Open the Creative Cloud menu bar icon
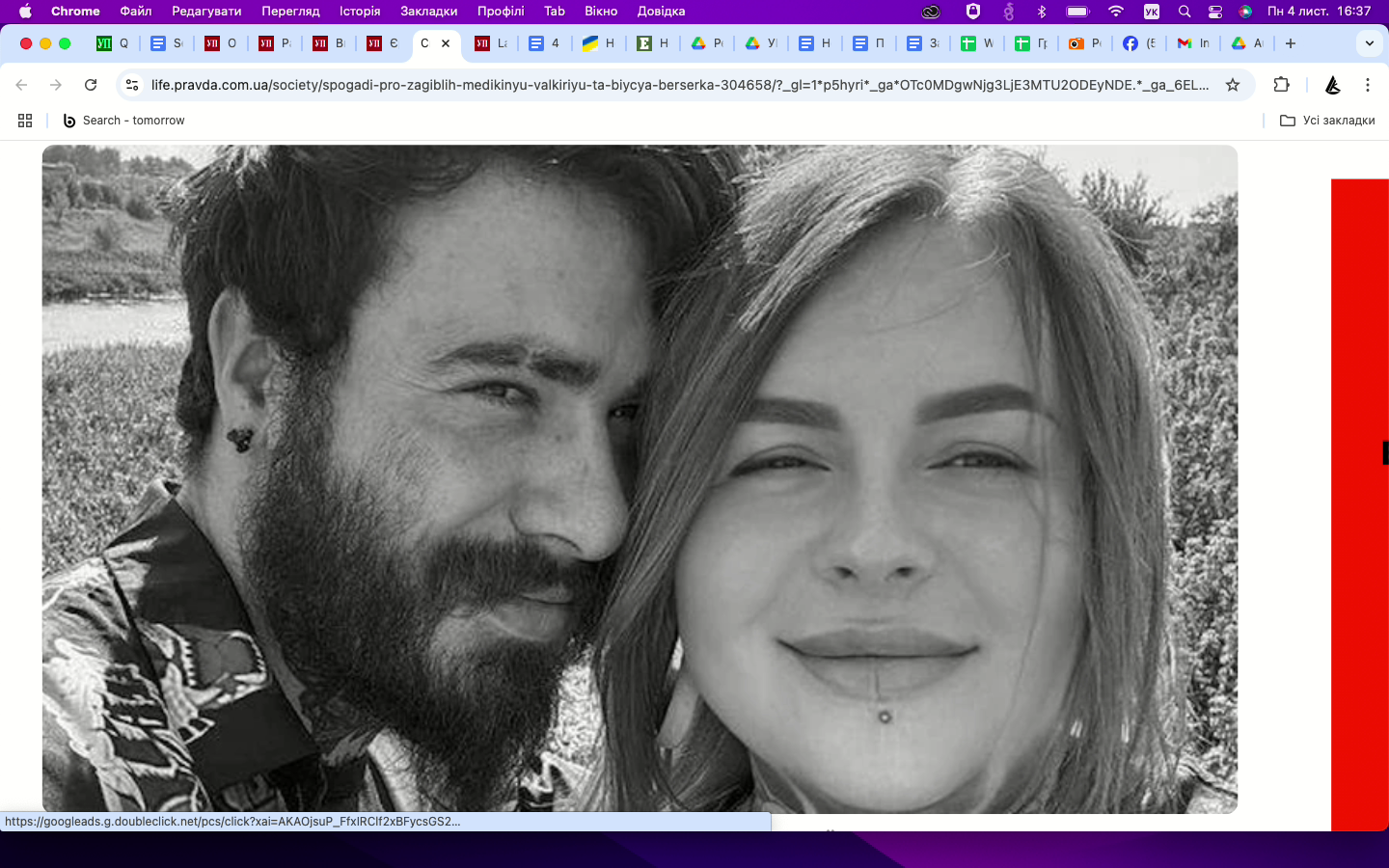 (930, 12)
